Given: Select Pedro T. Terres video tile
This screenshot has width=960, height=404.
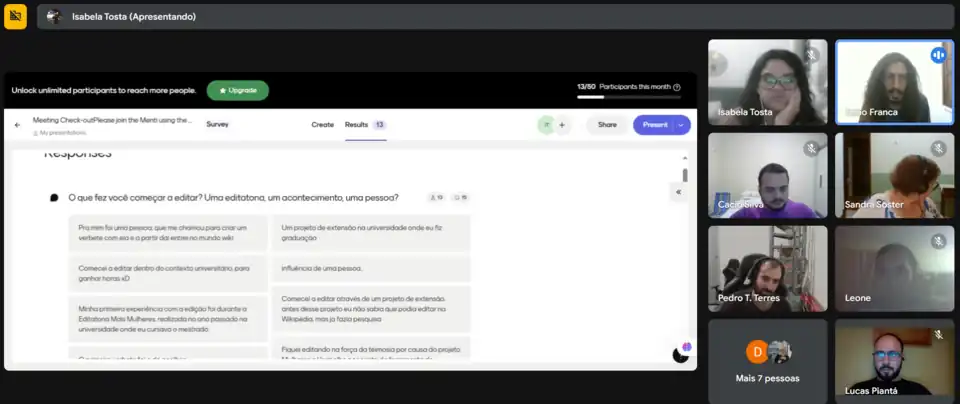Looking at the screenshot, I should point(767,268).
